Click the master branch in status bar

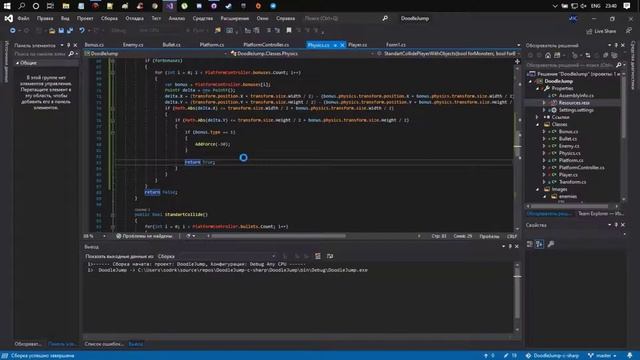[x=602, y=356]
